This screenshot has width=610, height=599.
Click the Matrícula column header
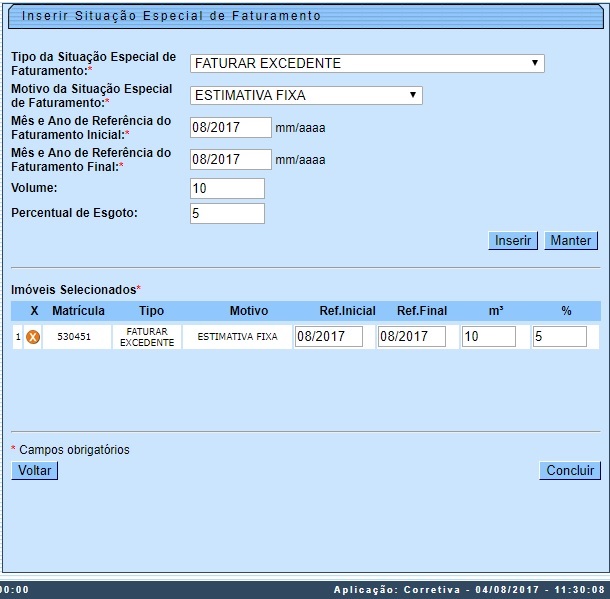[x=78, y=311]
